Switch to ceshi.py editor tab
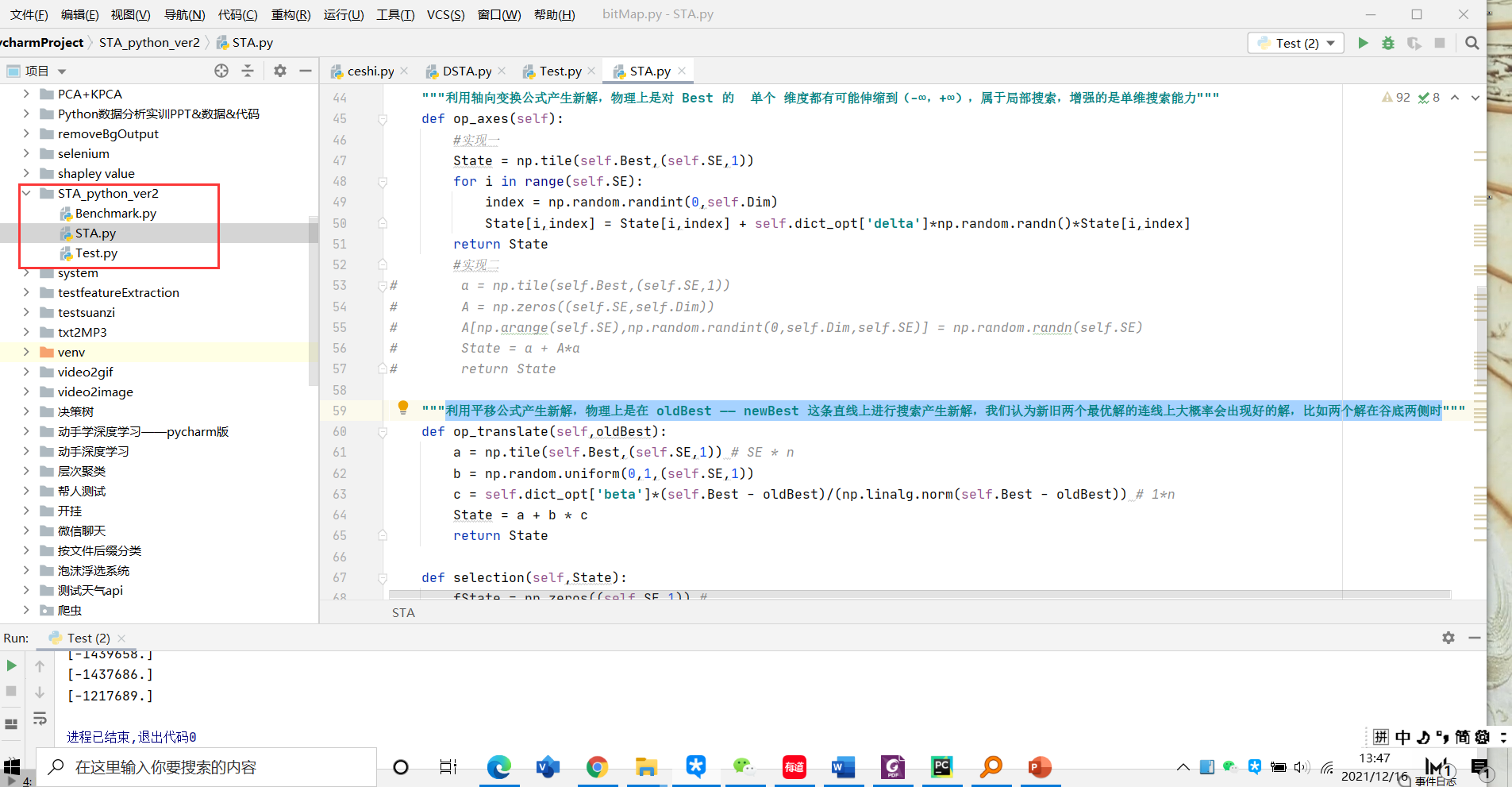The image size is (1512, 787). tap(371, 71)
